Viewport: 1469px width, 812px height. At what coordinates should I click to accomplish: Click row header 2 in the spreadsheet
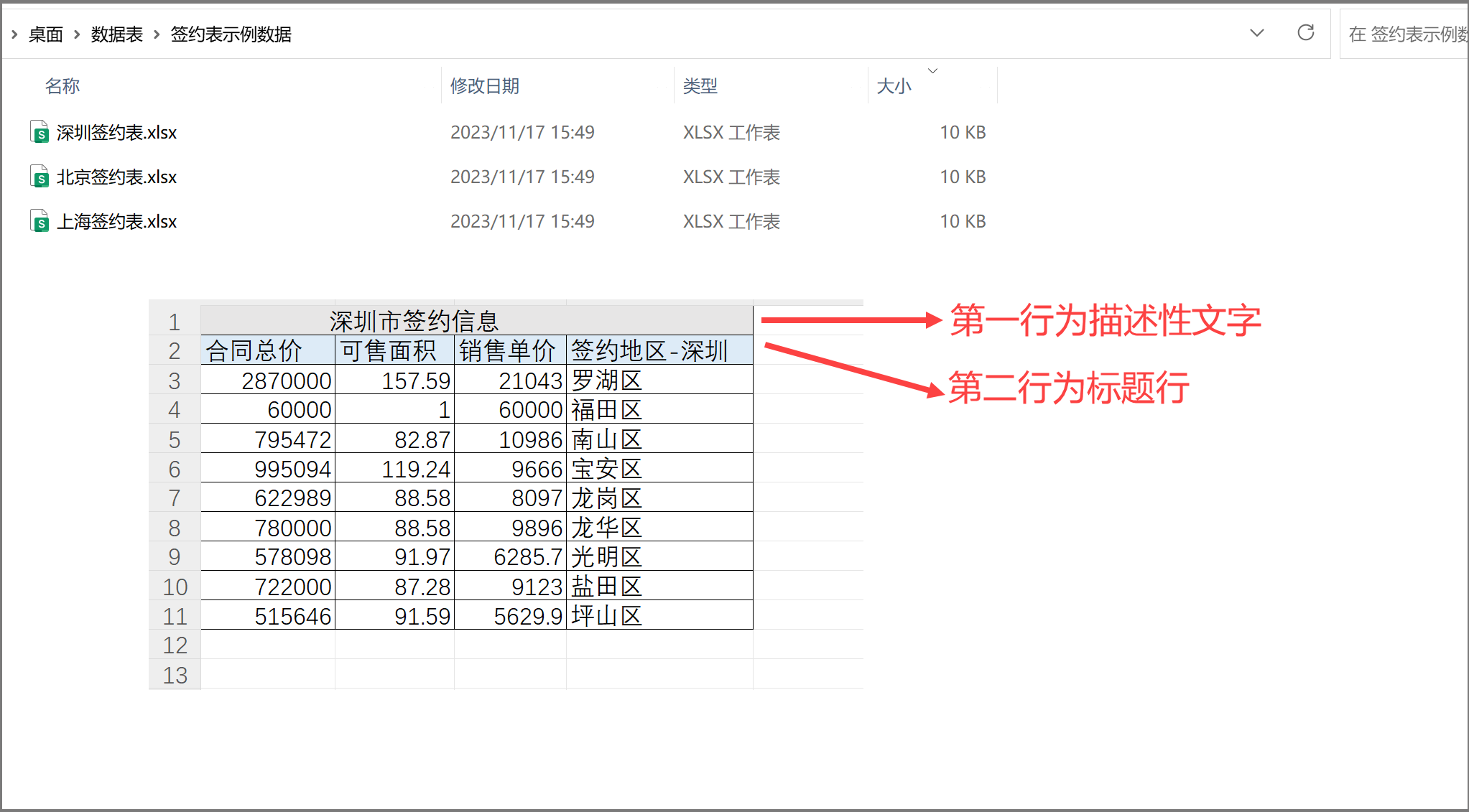174,351
